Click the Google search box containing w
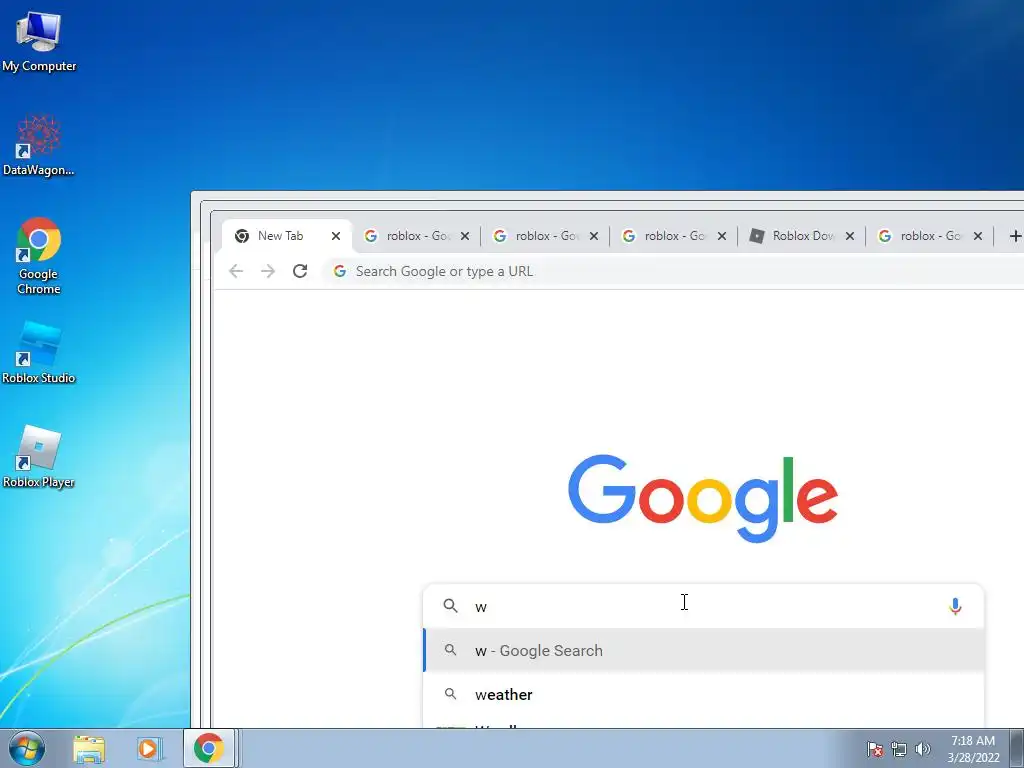This screenshot has height=768, width=1024. (x=703, y=606)
